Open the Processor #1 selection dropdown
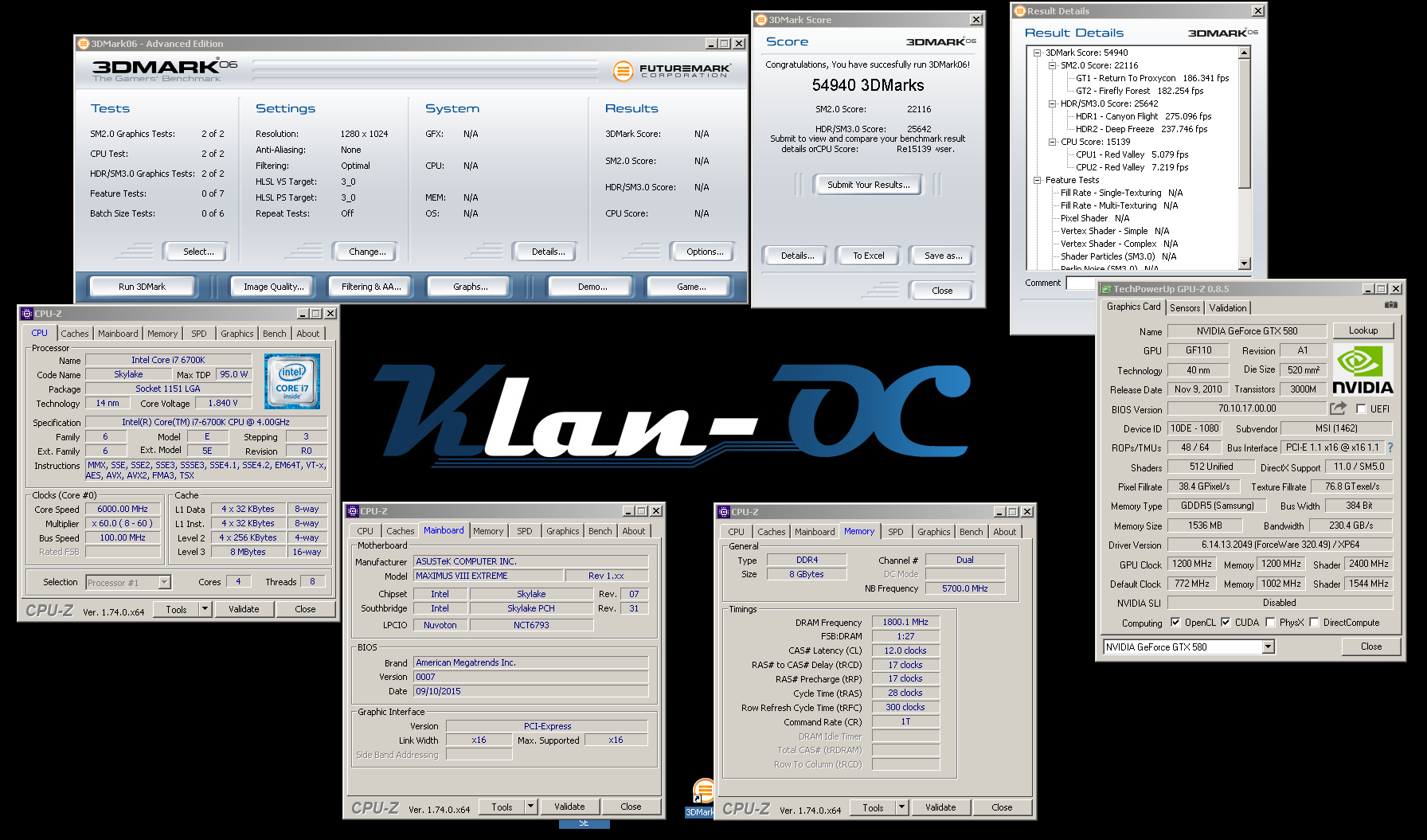 tap(164, 583)
